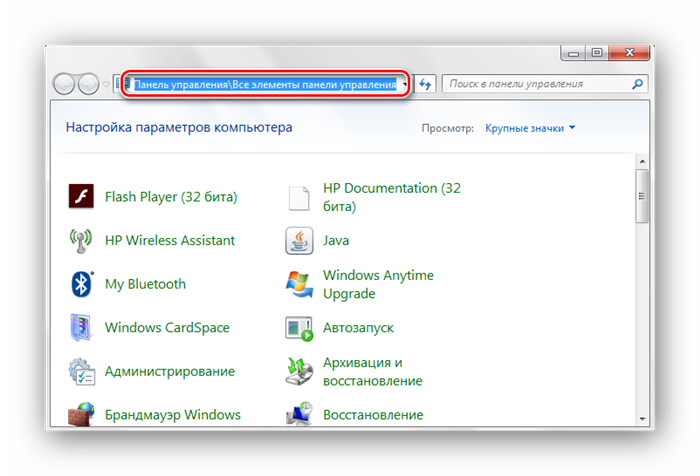The height and width of the screenshot is (476, 700).
Task: Click the Настройка параметров компьютера heading
Action: point(179,127)
